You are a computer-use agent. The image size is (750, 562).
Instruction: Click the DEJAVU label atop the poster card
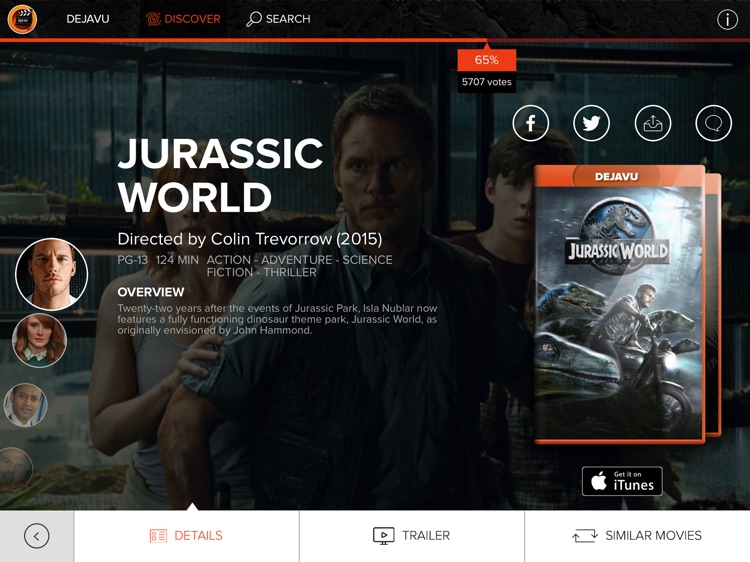616,176
